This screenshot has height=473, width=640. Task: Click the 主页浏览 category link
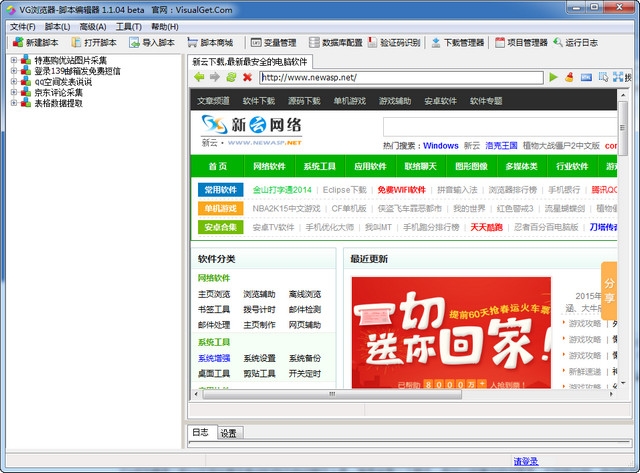[214, 294]
